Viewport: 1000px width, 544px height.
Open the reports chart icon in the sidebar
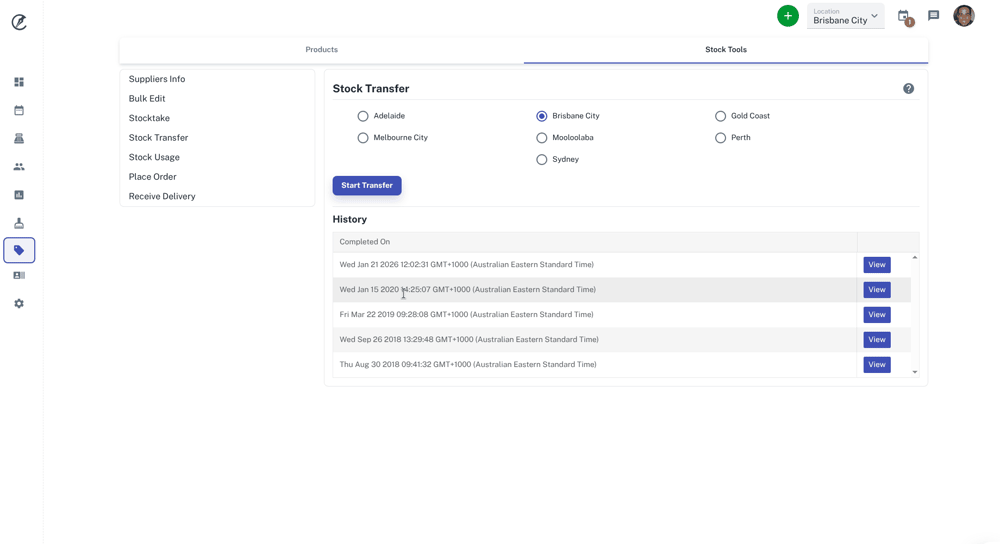(x=19, y=195)
